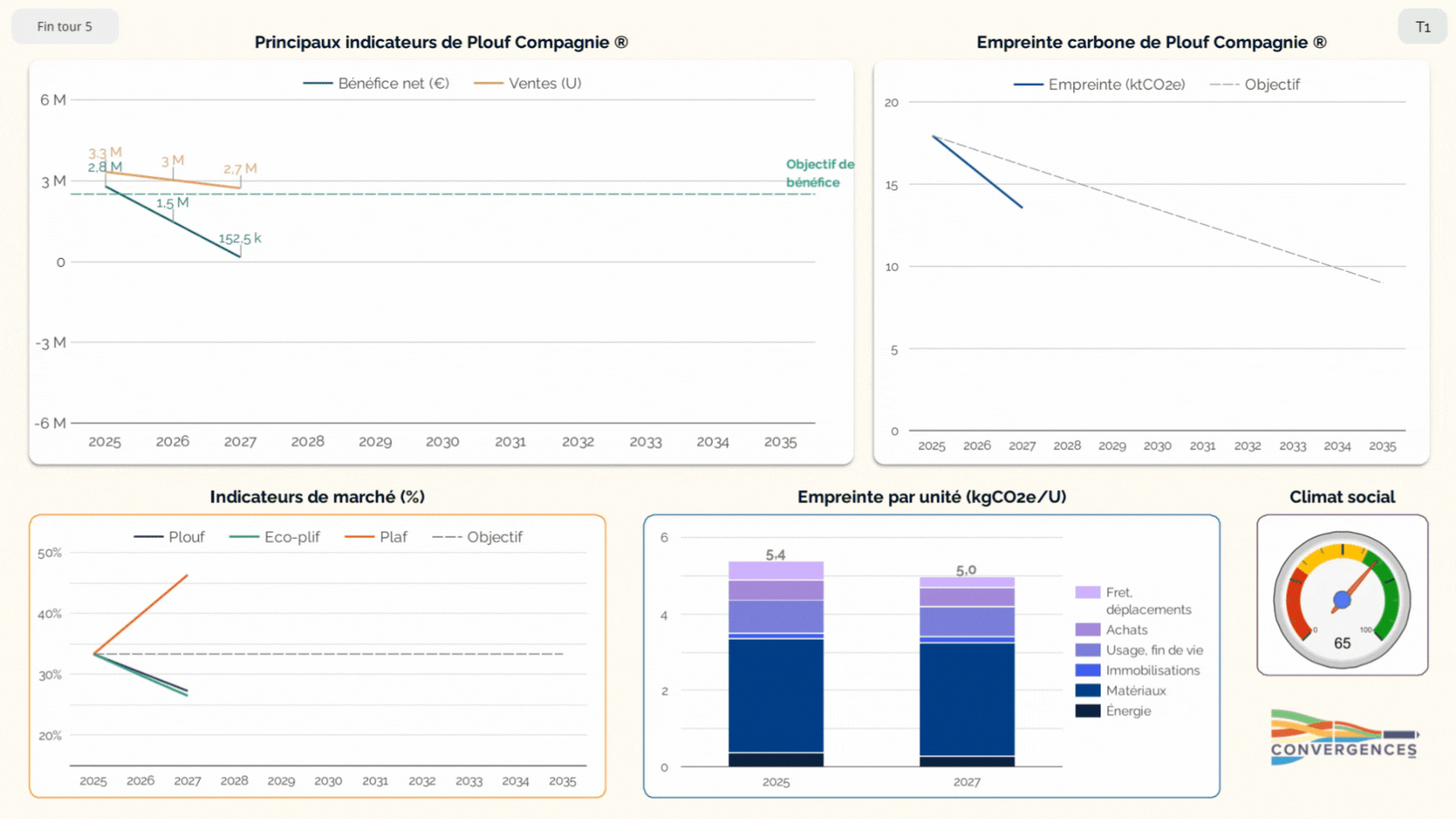Toggle the Plouf market legend item
This screenshot has width=1456, height=819.
169,537
